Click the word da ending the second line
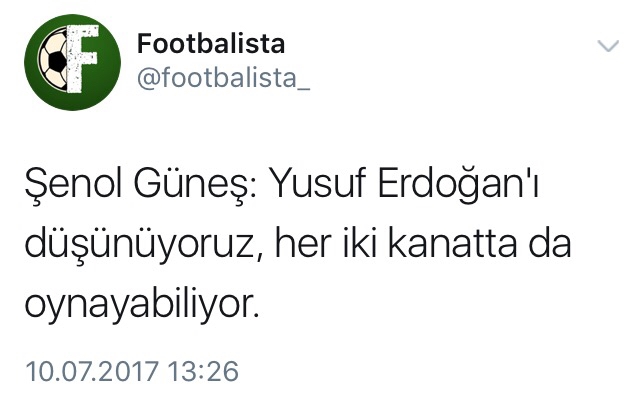The height and width of the screenshot is (414, 640). (550, 243)
